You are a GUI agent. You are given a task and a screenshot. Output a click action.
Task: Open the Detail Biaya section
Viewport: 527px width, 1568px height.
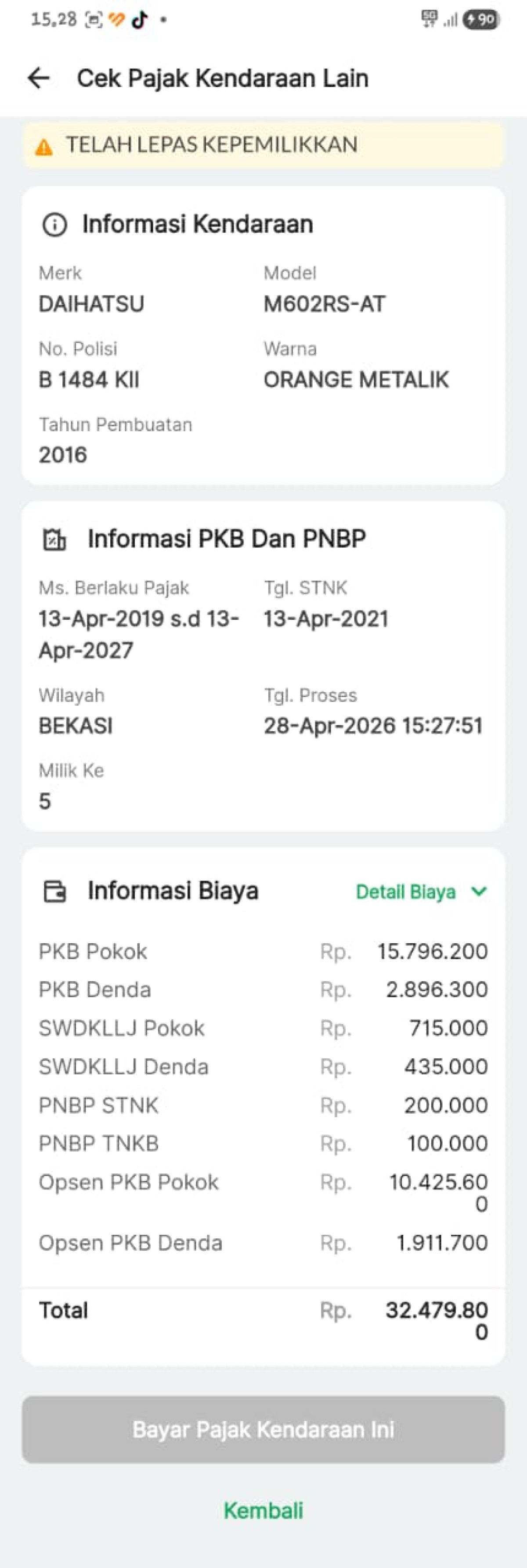tap(406, 892)
